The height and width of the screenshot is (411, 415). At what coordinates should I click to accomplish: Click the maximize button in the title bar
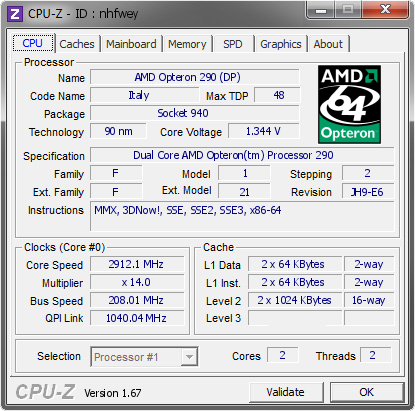pyautogui.click(x=348, y=10)
